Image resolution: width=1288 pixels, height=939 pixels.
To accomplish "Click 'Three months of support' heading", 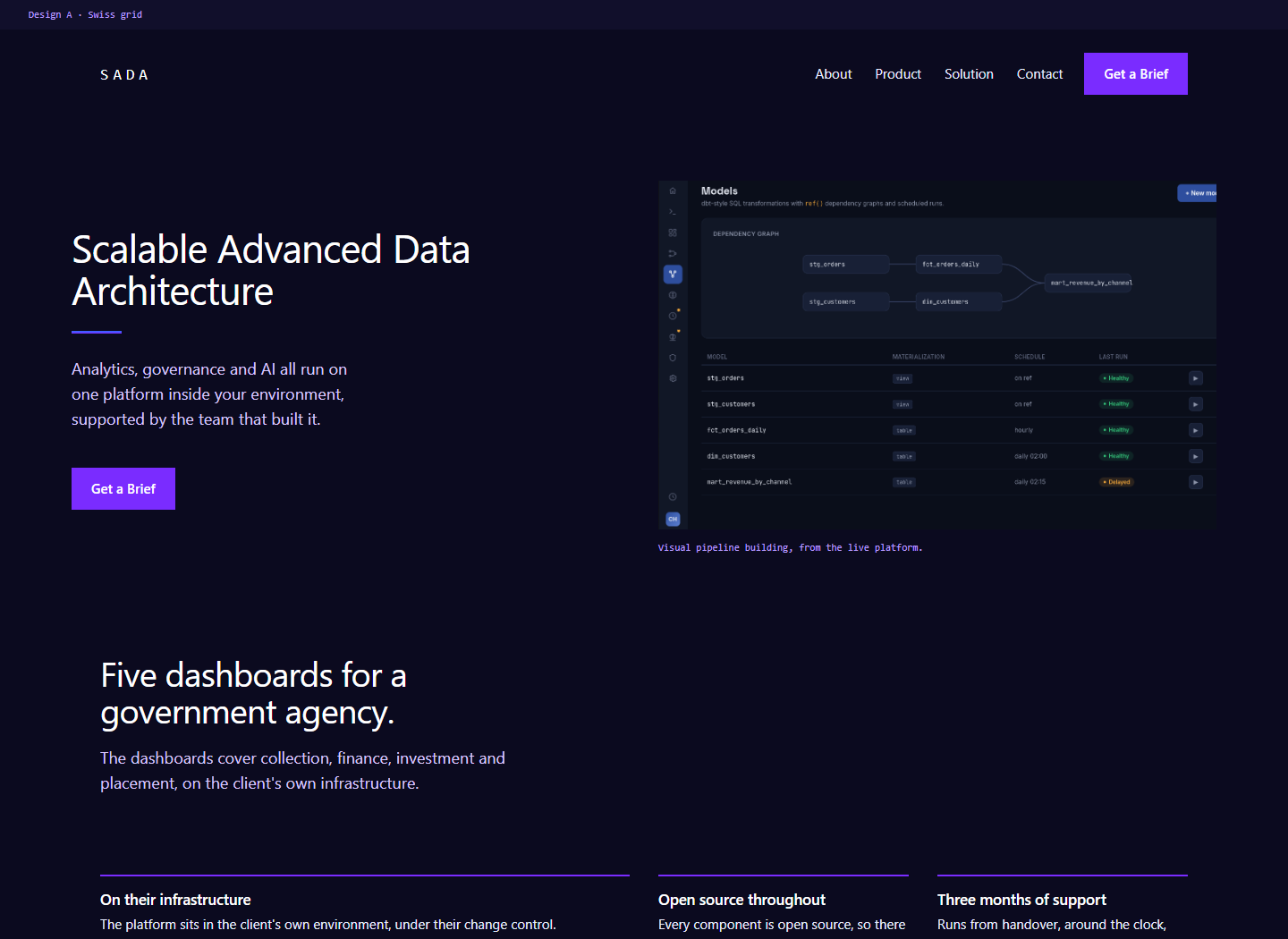I will tap(1021, 900).
